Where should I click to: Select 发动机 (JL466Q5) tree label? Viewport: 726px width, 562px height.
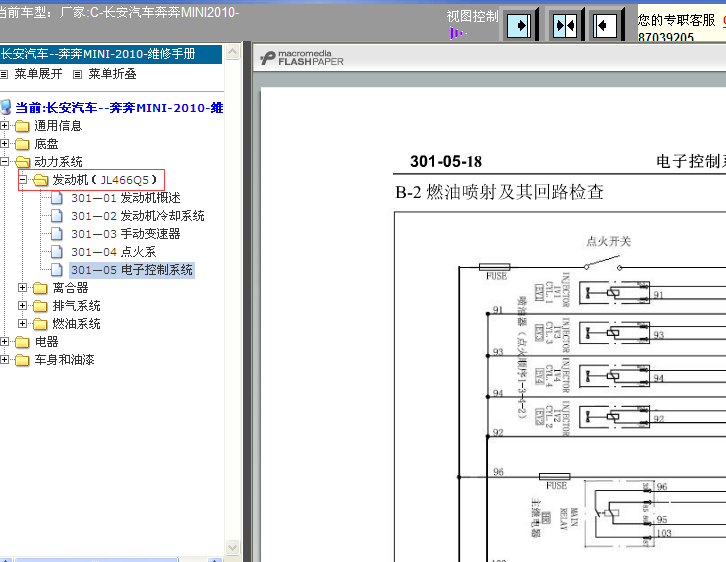(105, 180)
